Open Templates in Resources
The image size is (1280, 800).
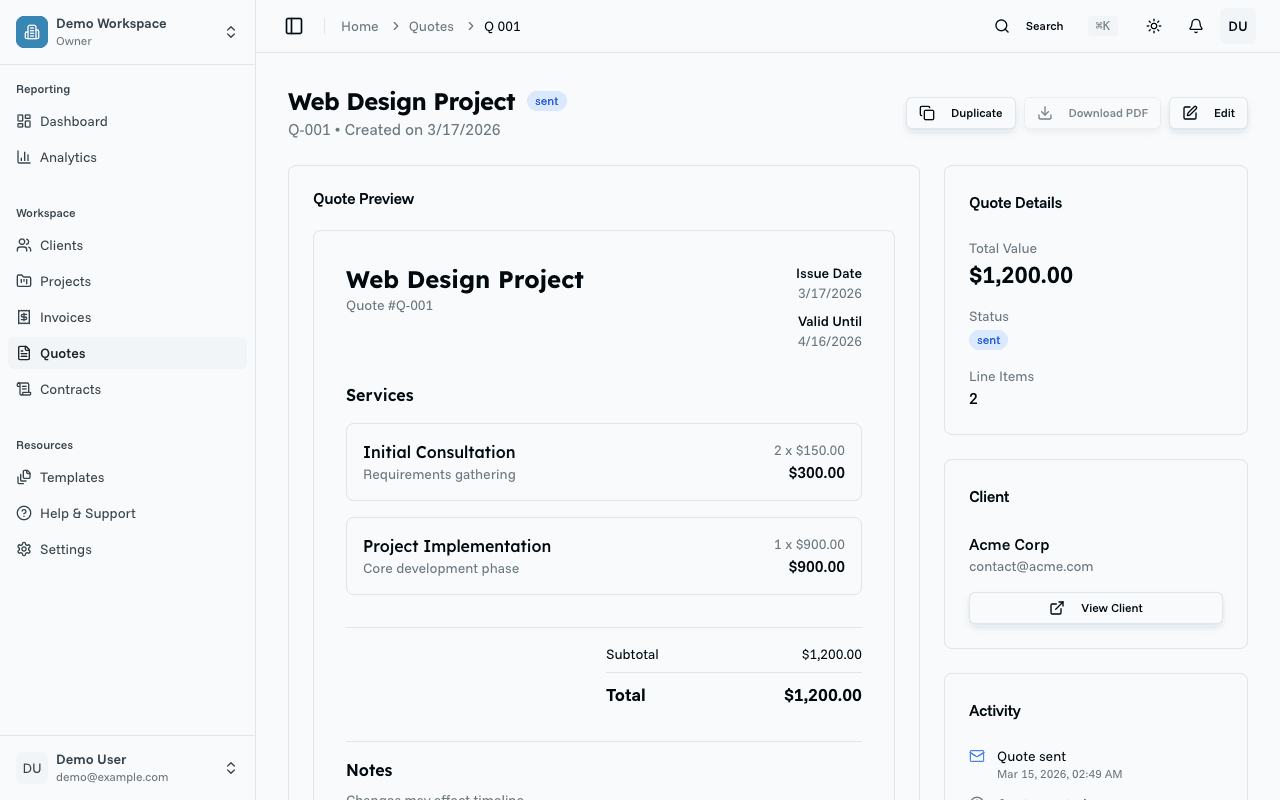point(127,477)
